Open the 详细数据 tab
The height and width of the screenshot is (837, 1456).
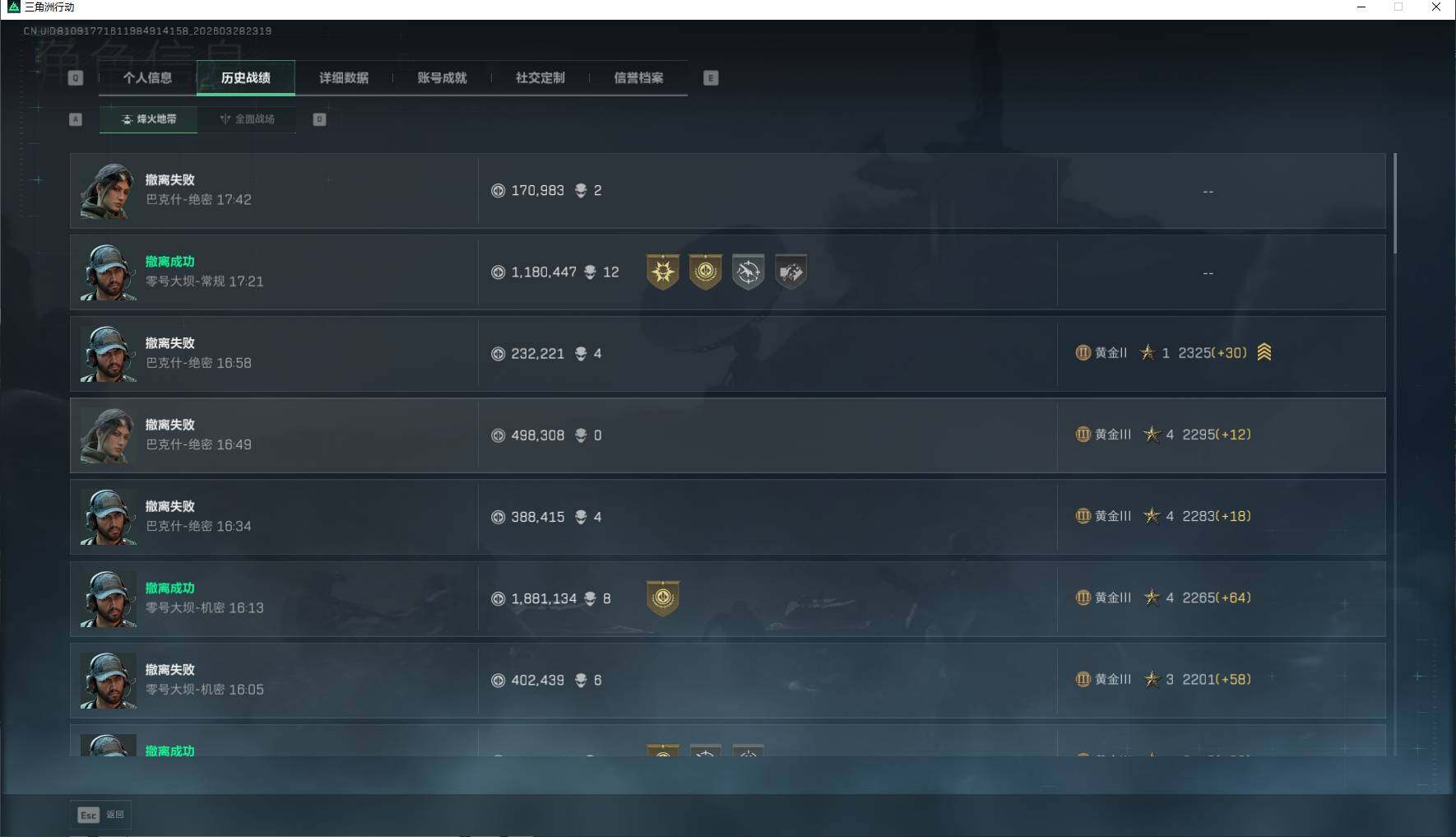click(344, 78)
